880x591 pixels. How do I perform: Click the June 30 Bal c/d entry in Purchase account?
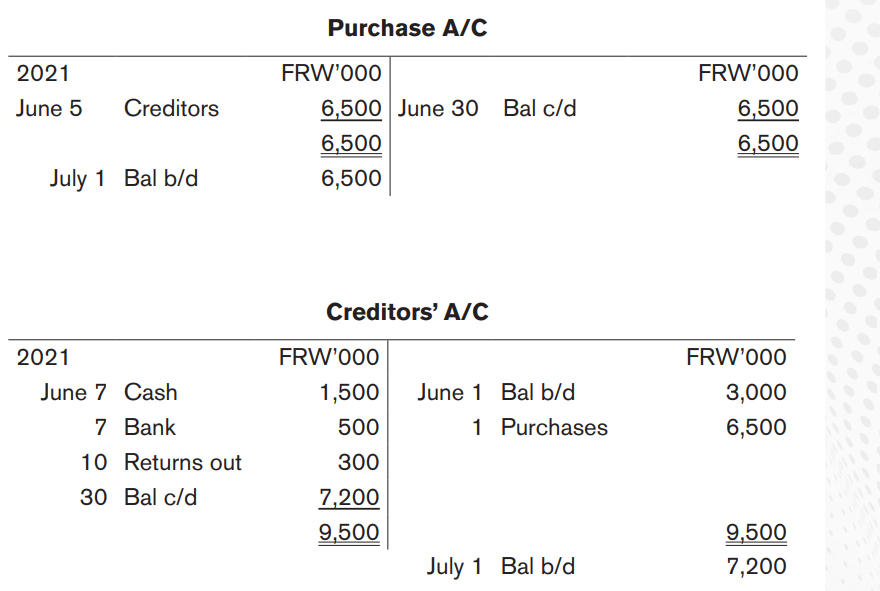point(598,108)
